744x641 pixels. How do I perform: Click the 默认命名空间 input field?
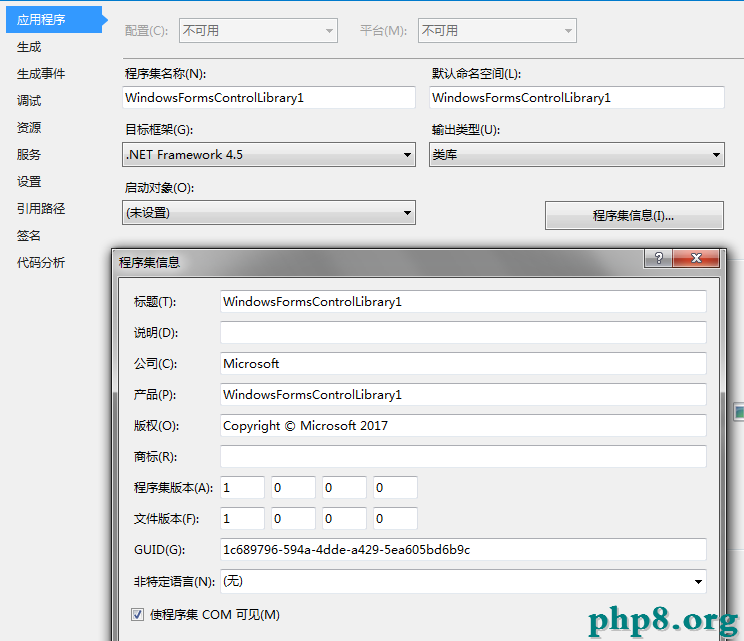click(577, 98)
